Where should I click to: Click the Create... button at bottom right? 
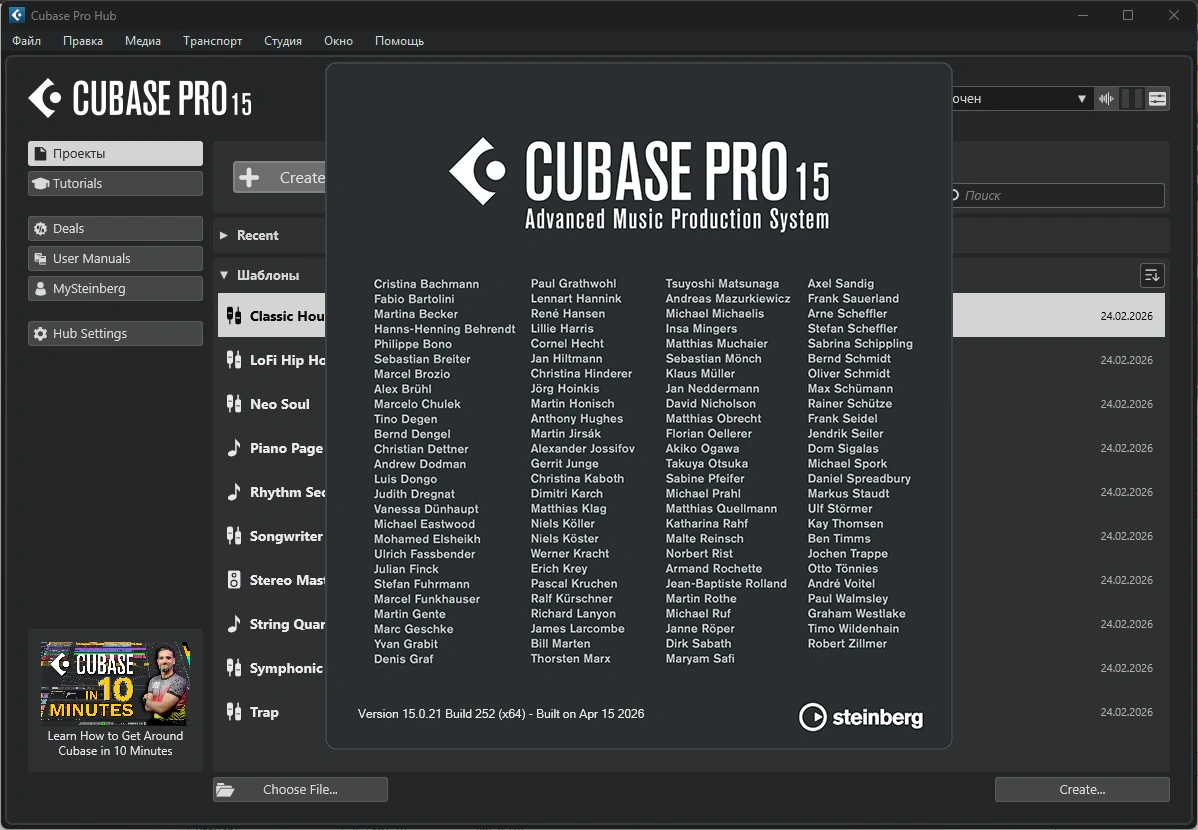click(x=1082, y=789)
